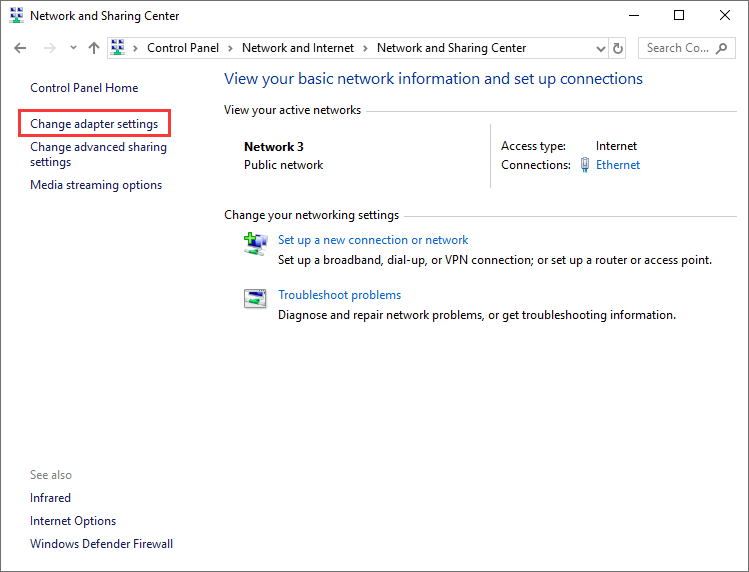The image size is (749, 572).
Task: Open Infrared under See also
Action: (50, 498)
